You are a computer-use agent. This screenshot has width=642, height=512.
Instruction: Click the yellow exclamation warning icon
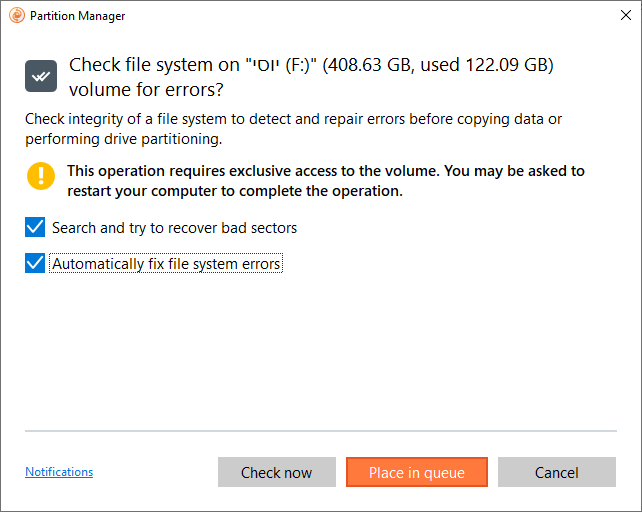click(x=41, y=176)
